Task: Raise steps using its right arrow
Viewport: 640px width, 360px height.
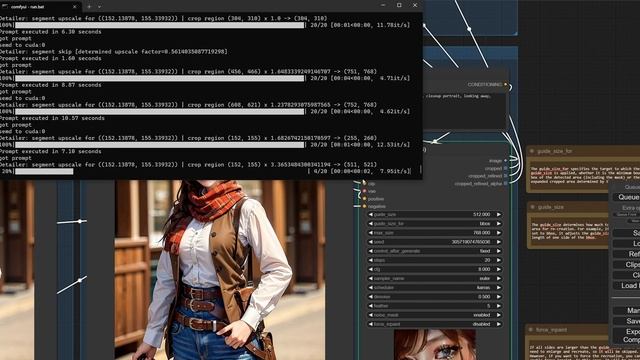Action: pos(499,260)
